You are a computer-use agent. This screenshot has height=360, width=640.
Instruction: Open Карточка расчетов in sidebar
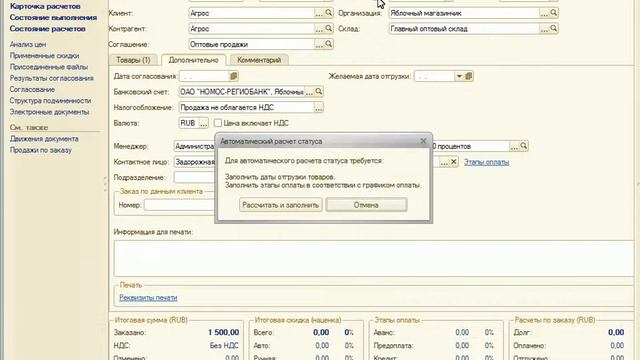(45, 6)
